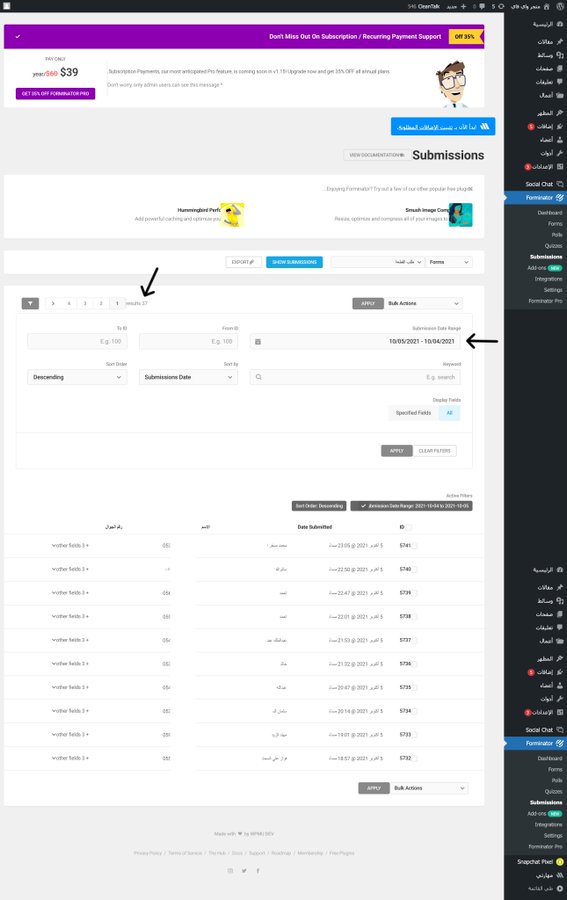
Task: Check the box for submission 5736
Action: coord(415,664)
